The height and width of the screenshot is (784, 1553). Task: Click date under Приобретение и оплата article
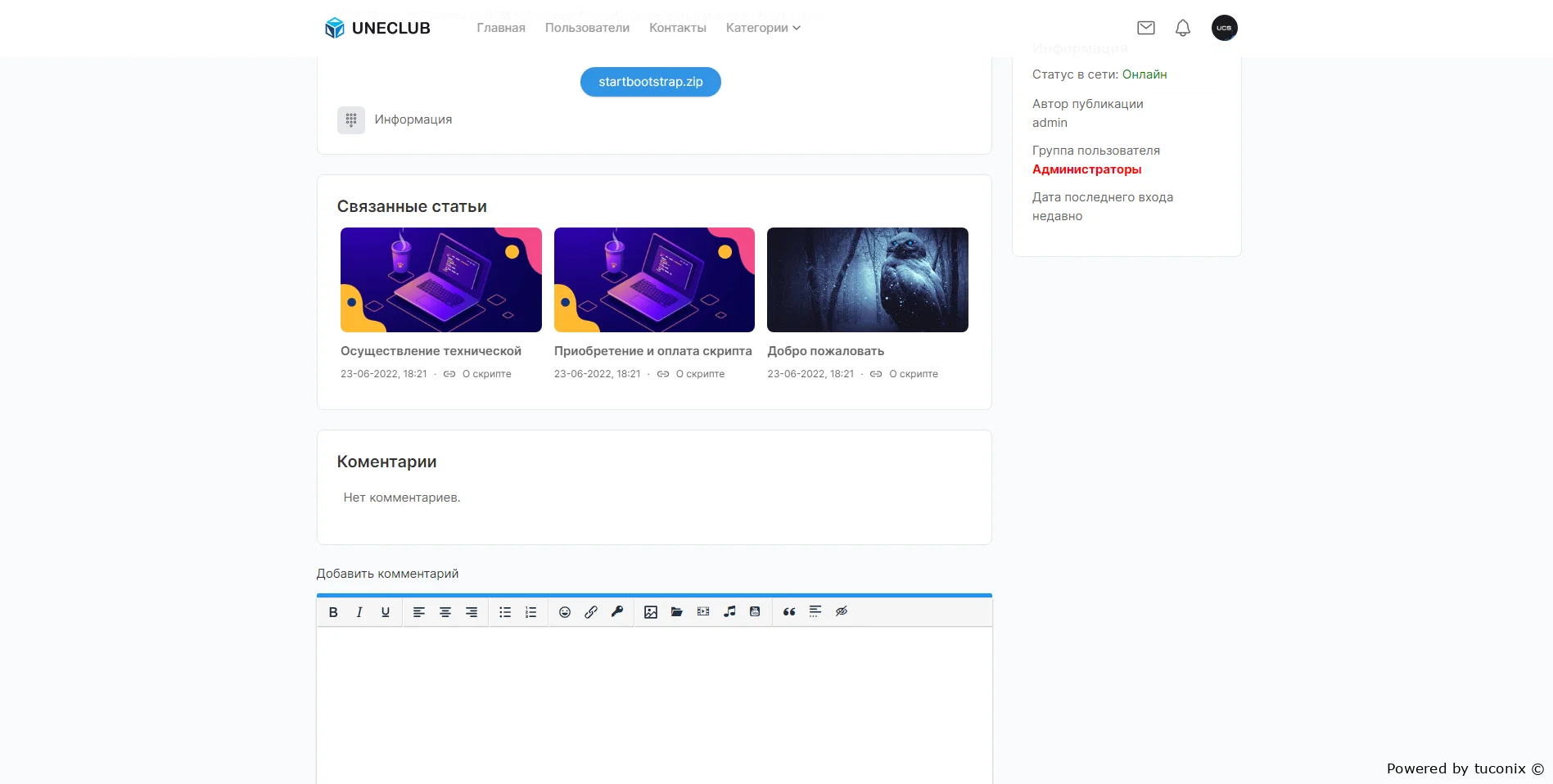(598, 374)
